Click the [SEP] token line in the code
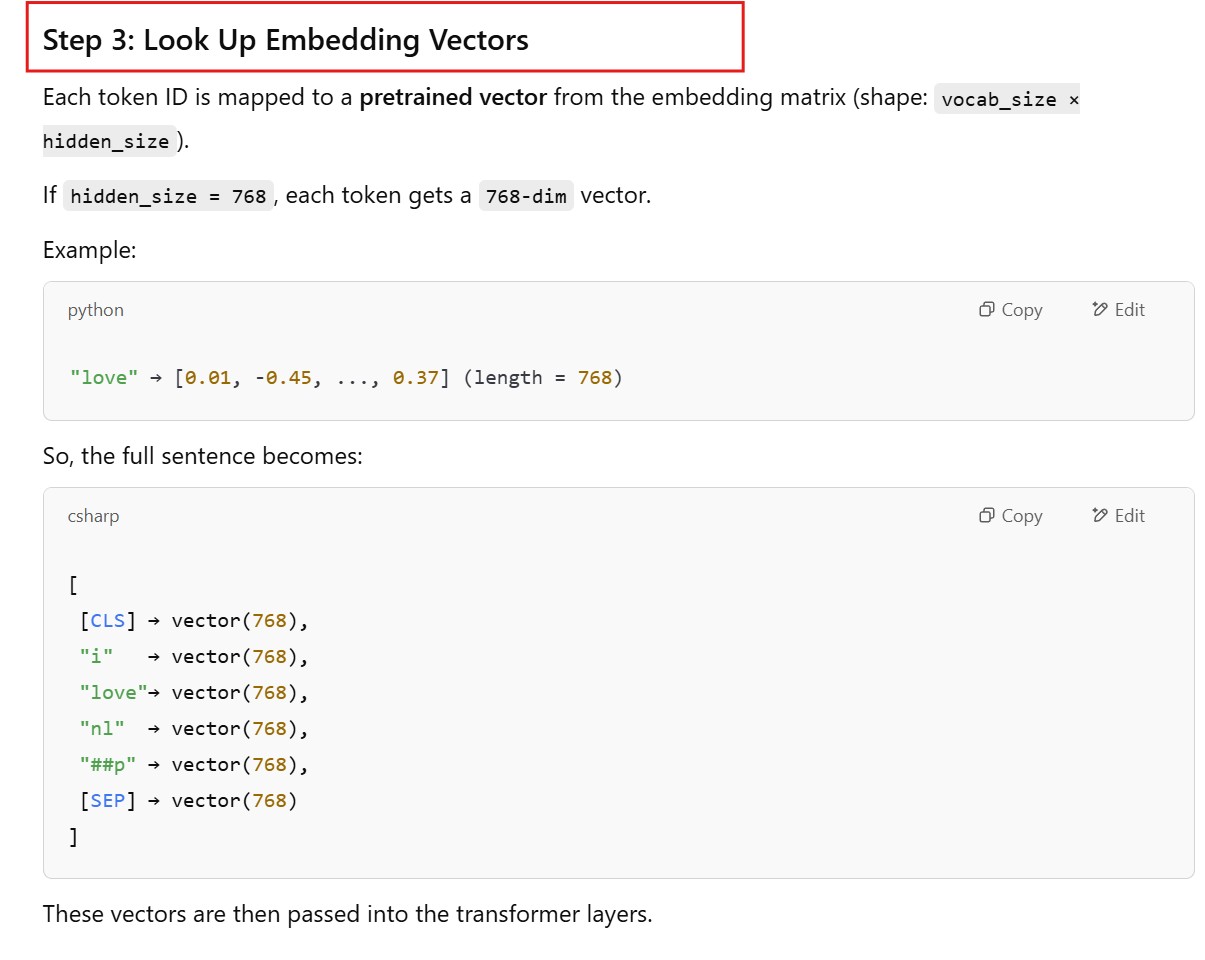 pyautogui.click(x=188, y=801)
